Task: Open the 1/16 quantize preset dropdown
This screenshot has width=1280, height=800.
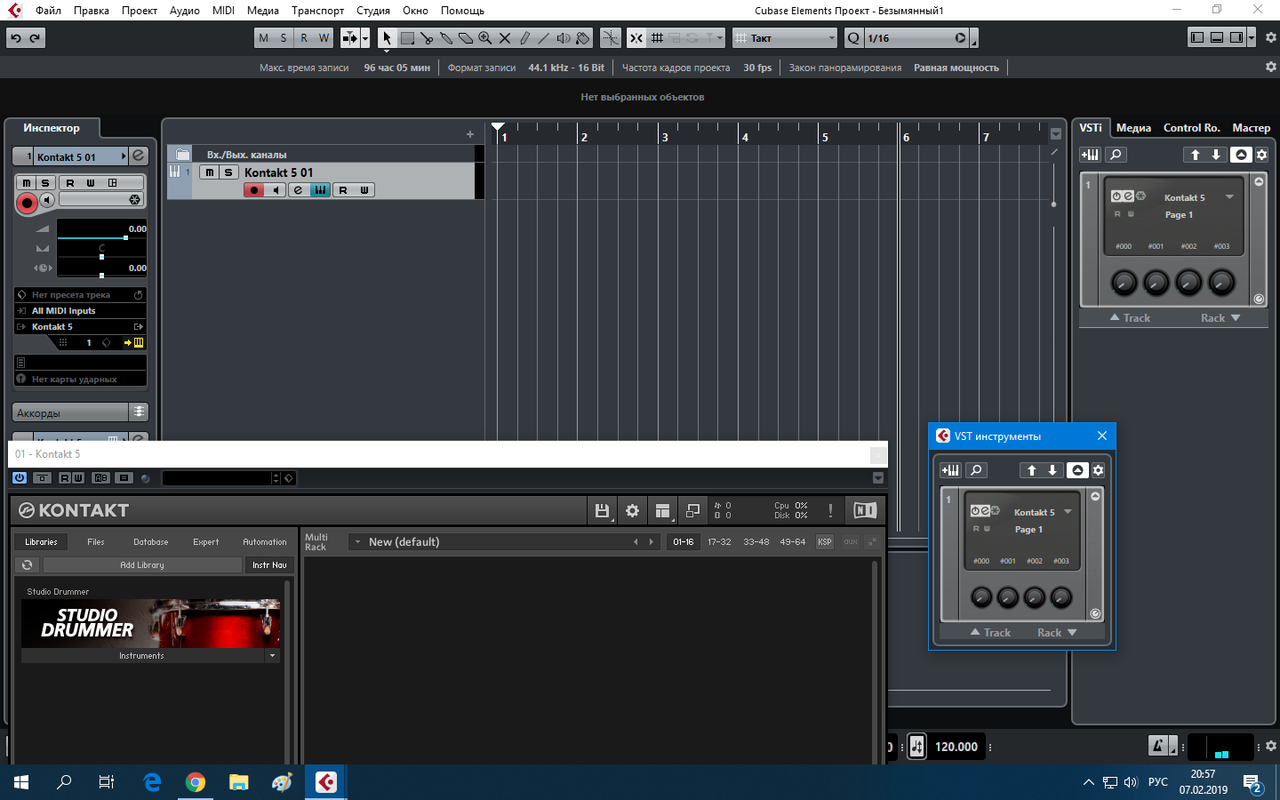Action: (917, 38)
